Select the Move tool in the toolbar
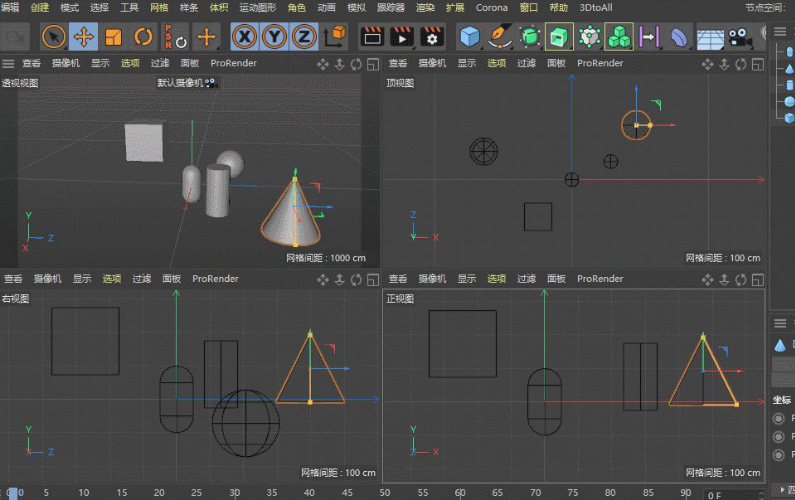Image resolution: width=795 pixels, height=500 pixels. coord(84,38)
